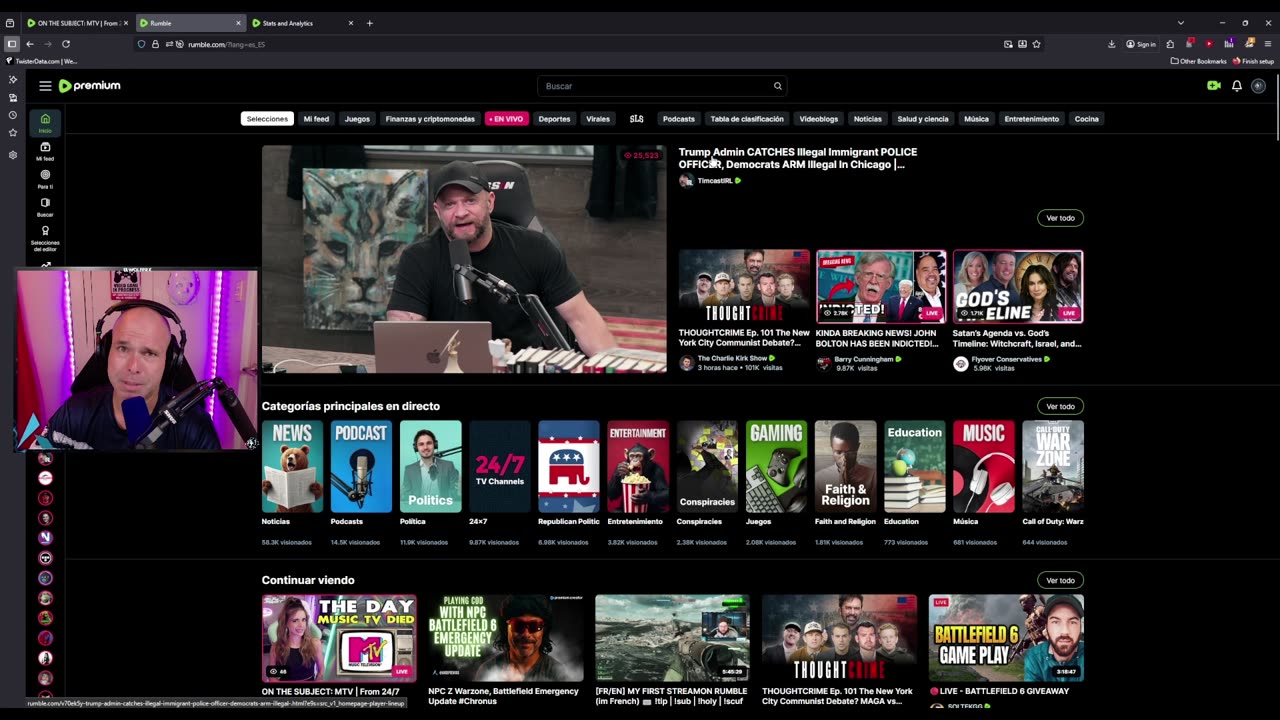Image resolution: width=1280 pixels, height=720 pixels.
Task: Select the Selecciones category chip
Action: 267,119
